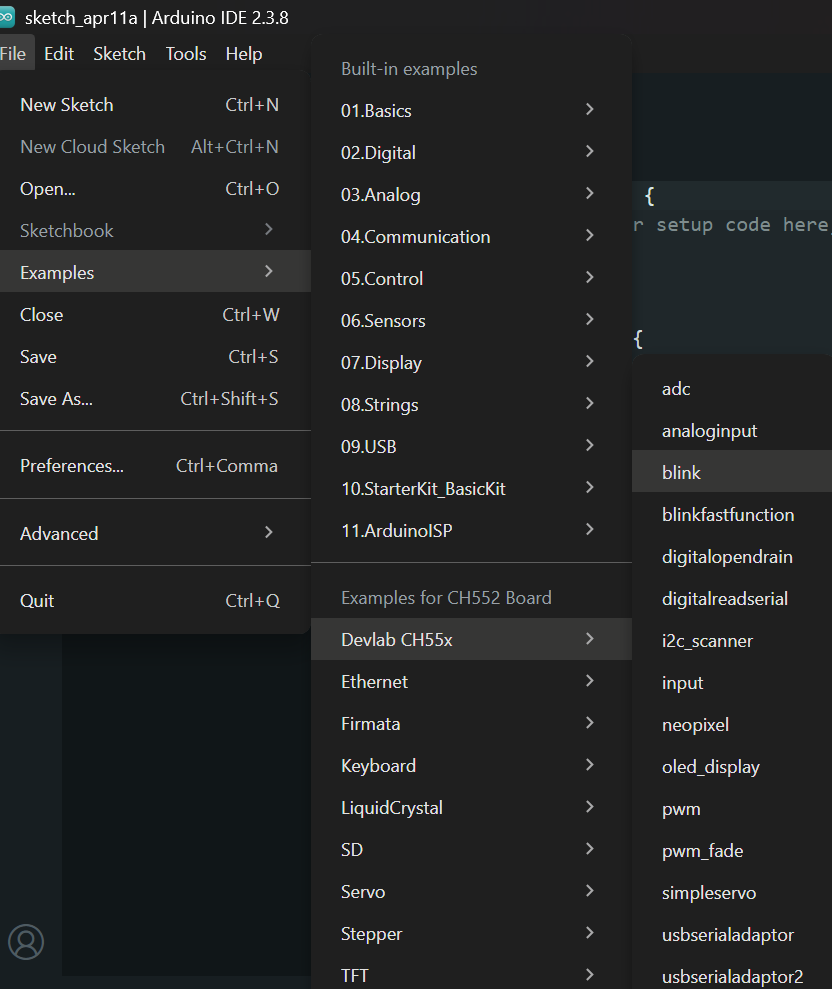This screenshot has height=989, width=832.
Task: Expand LiquidCrystal library examples
Action: [x=471, y=808]
